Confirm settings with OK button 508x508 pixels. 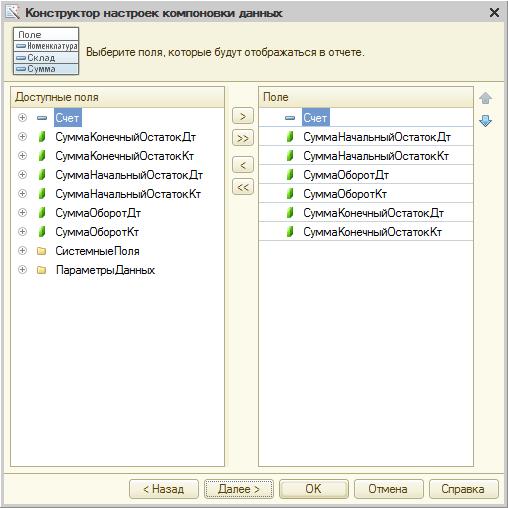pos(314,489)
